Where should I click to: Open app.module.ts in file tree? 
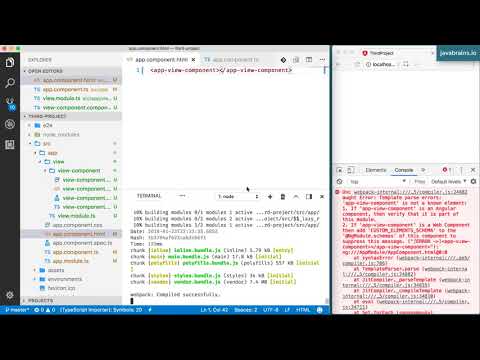(x=70, y=261)
